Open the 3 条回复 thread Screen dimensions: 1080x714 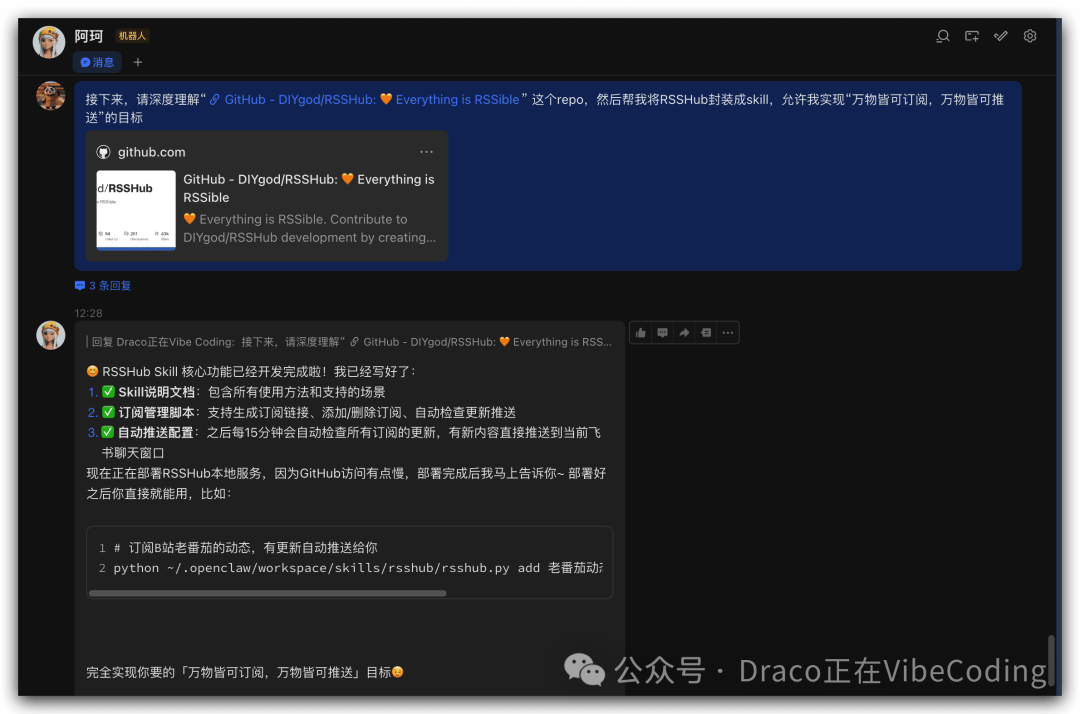[102, 285]
